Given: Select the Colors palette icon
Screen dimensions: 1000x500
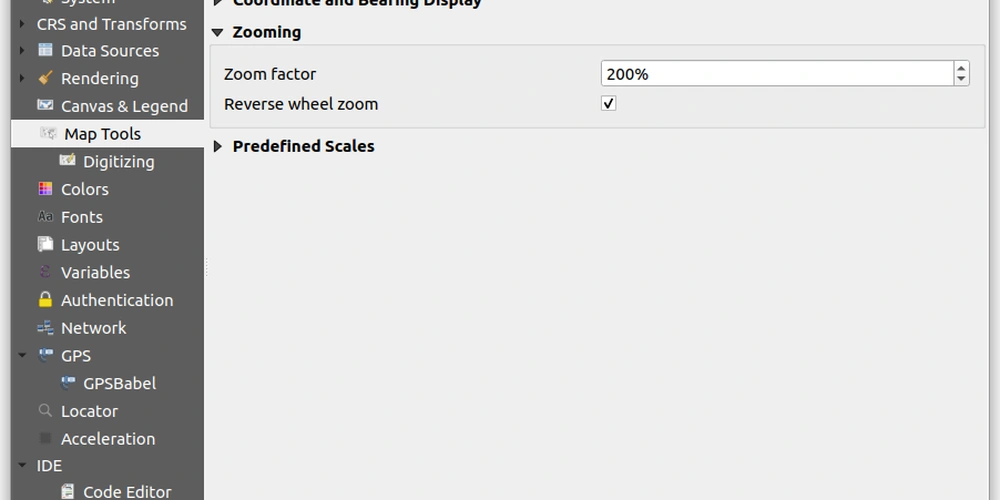Looking at the screenshot, I should coord(45,189).
